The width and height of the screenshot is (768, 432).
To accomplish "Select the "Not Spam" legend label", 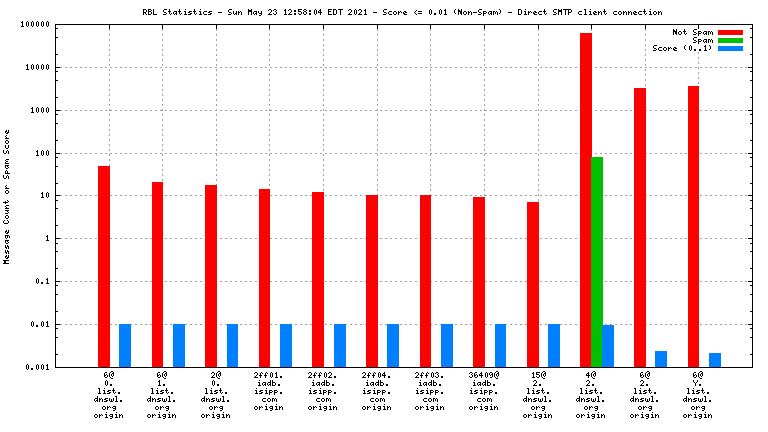I will 692,32.
